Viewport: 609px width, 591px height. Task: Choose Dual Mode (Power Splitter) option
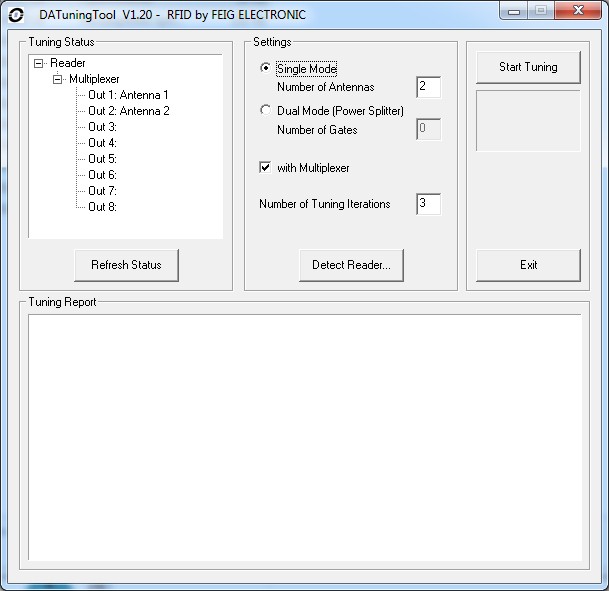265,111
